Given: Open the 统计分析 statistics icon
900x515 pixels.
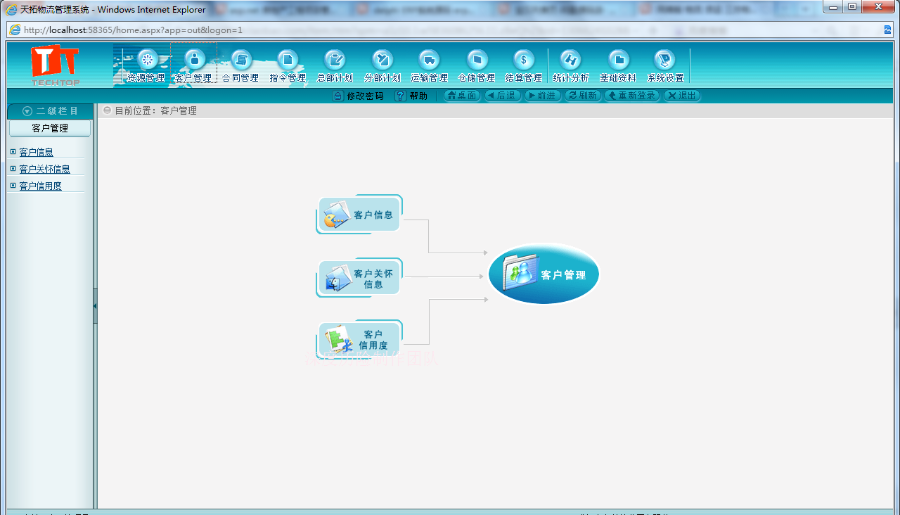Looking at the screenshot, I should coord(571,60).
